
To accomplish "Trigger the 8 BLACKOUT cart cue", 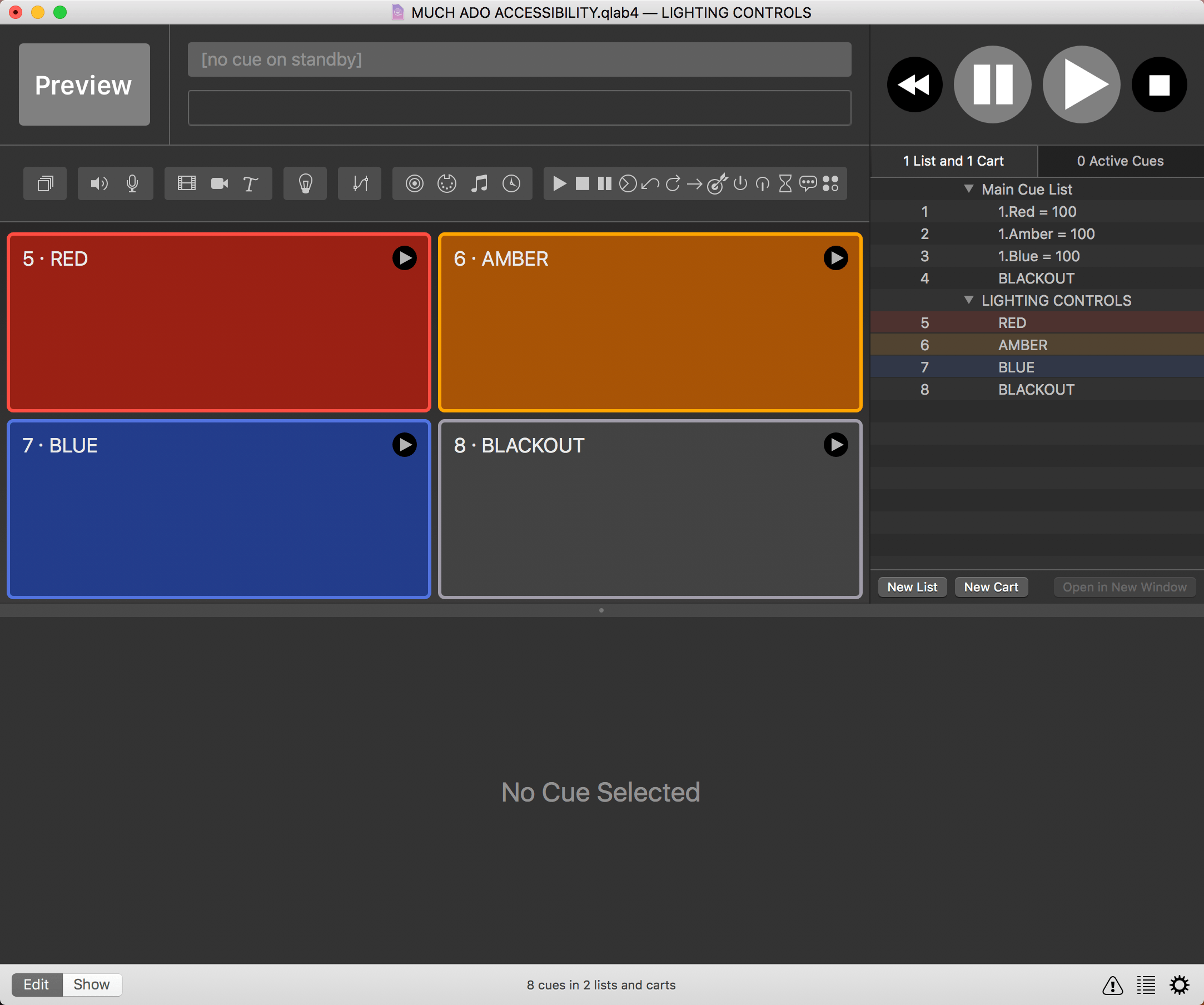I will pos(836,445).
